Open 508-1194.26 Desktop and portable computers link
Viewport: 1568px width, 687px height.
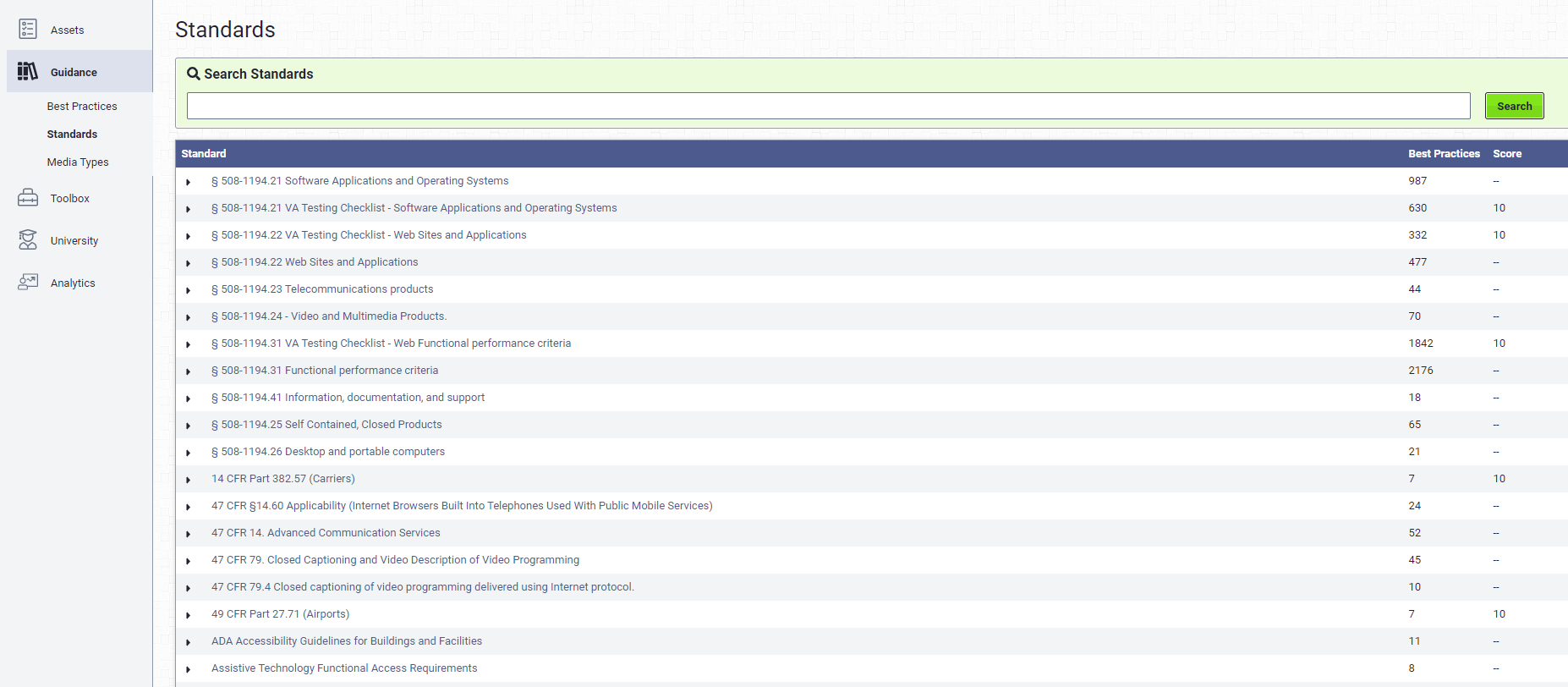point(328,452)
